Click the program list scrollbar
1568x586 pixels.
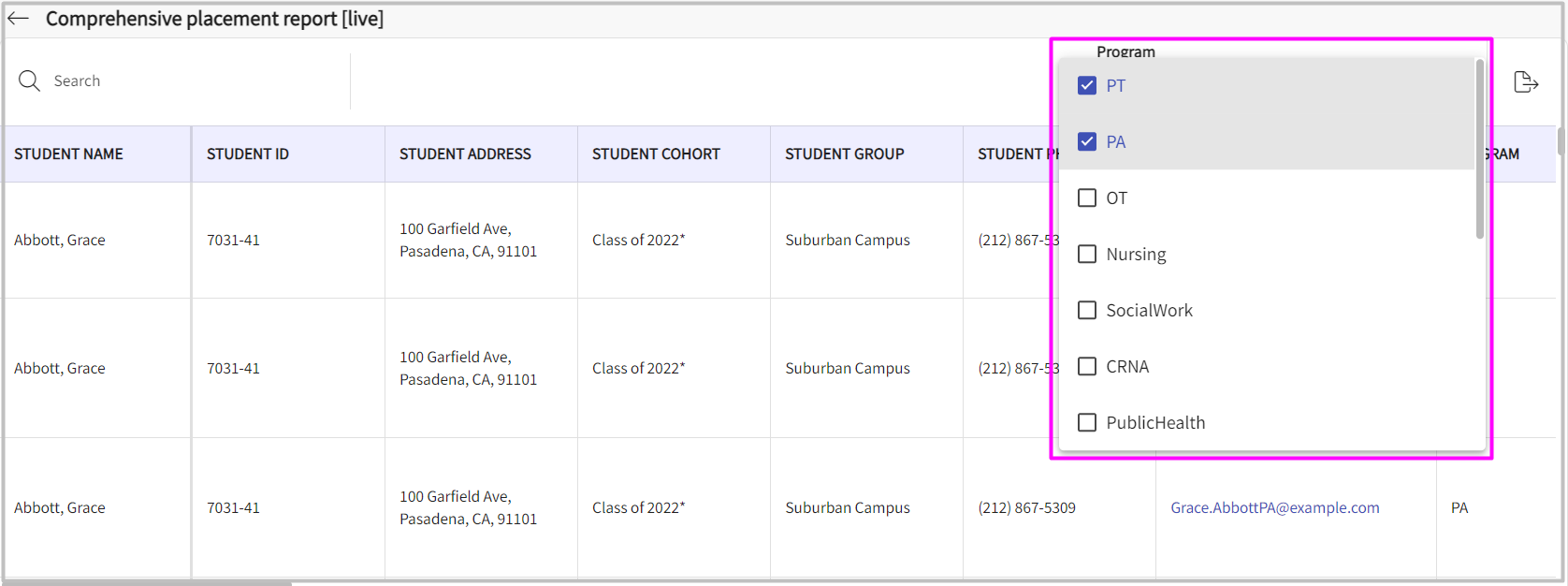(x=1479, y=150)
